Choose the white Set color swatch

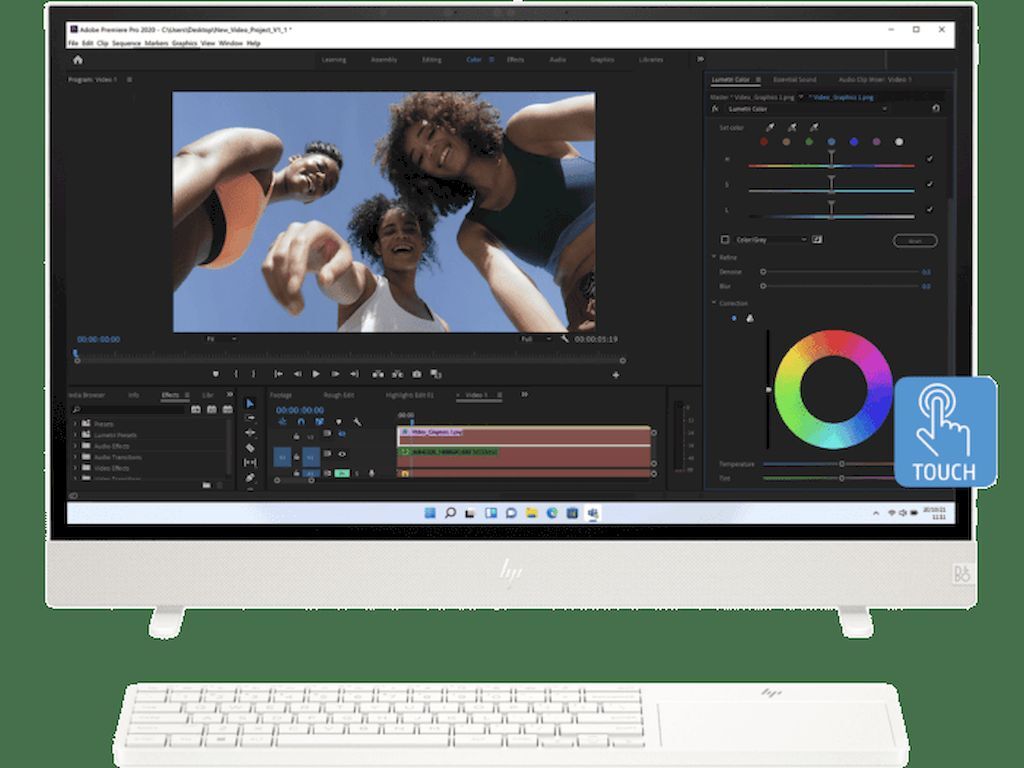point(899,142)
